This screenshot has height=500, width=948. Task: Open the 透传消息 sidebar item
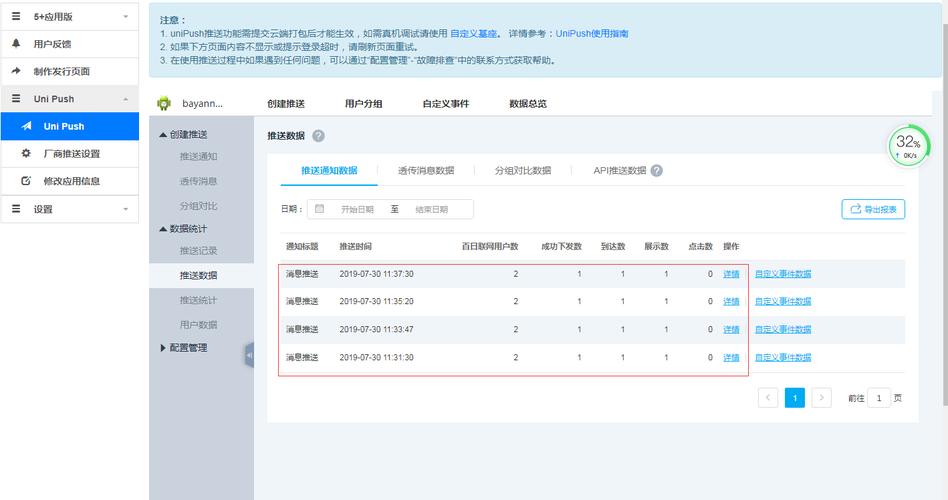click(x=198, y=181)
